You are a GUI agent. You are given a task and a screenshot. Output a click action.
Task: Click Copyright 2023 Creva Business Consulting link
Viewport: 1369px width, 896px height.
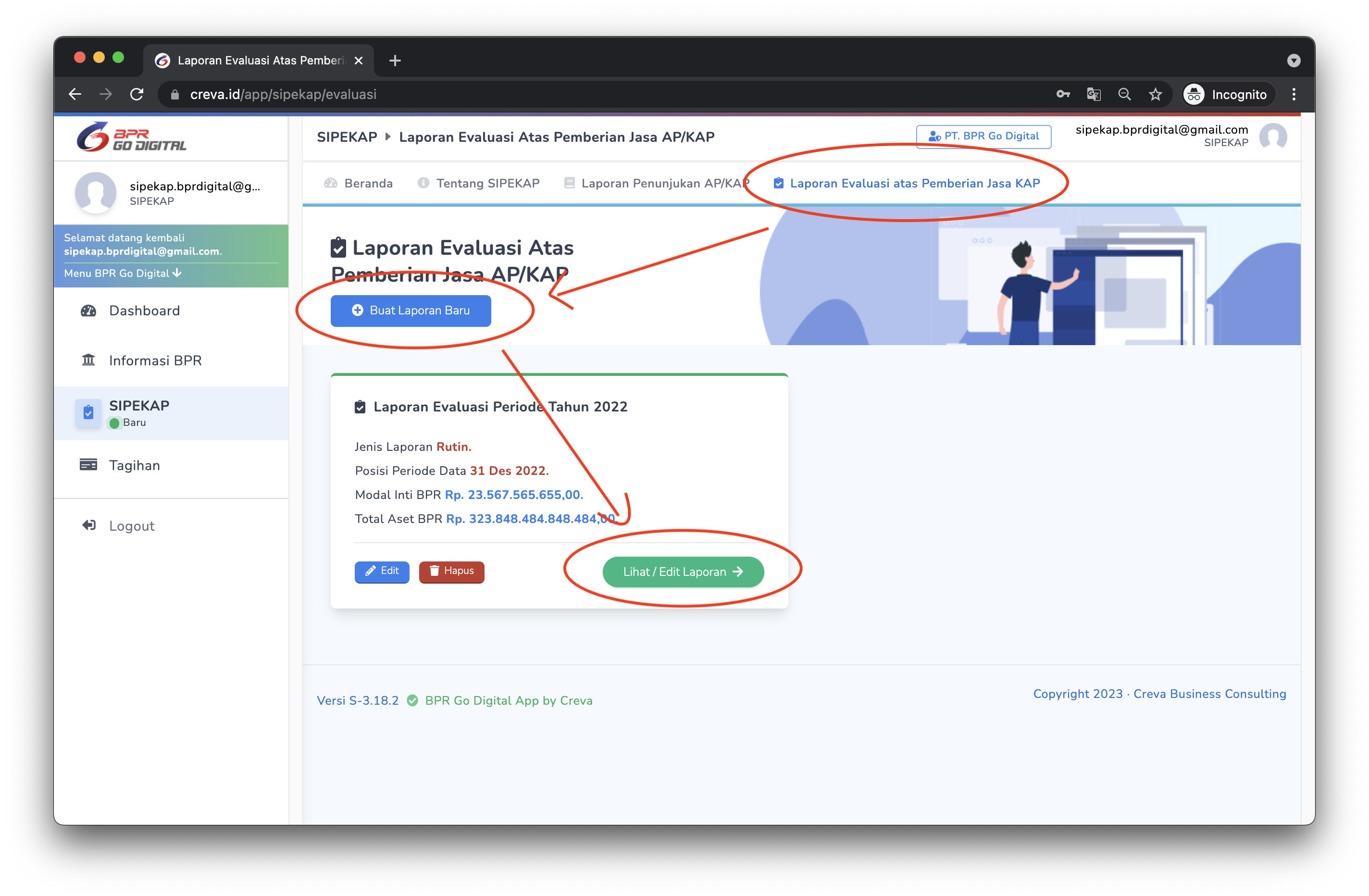1159,694
